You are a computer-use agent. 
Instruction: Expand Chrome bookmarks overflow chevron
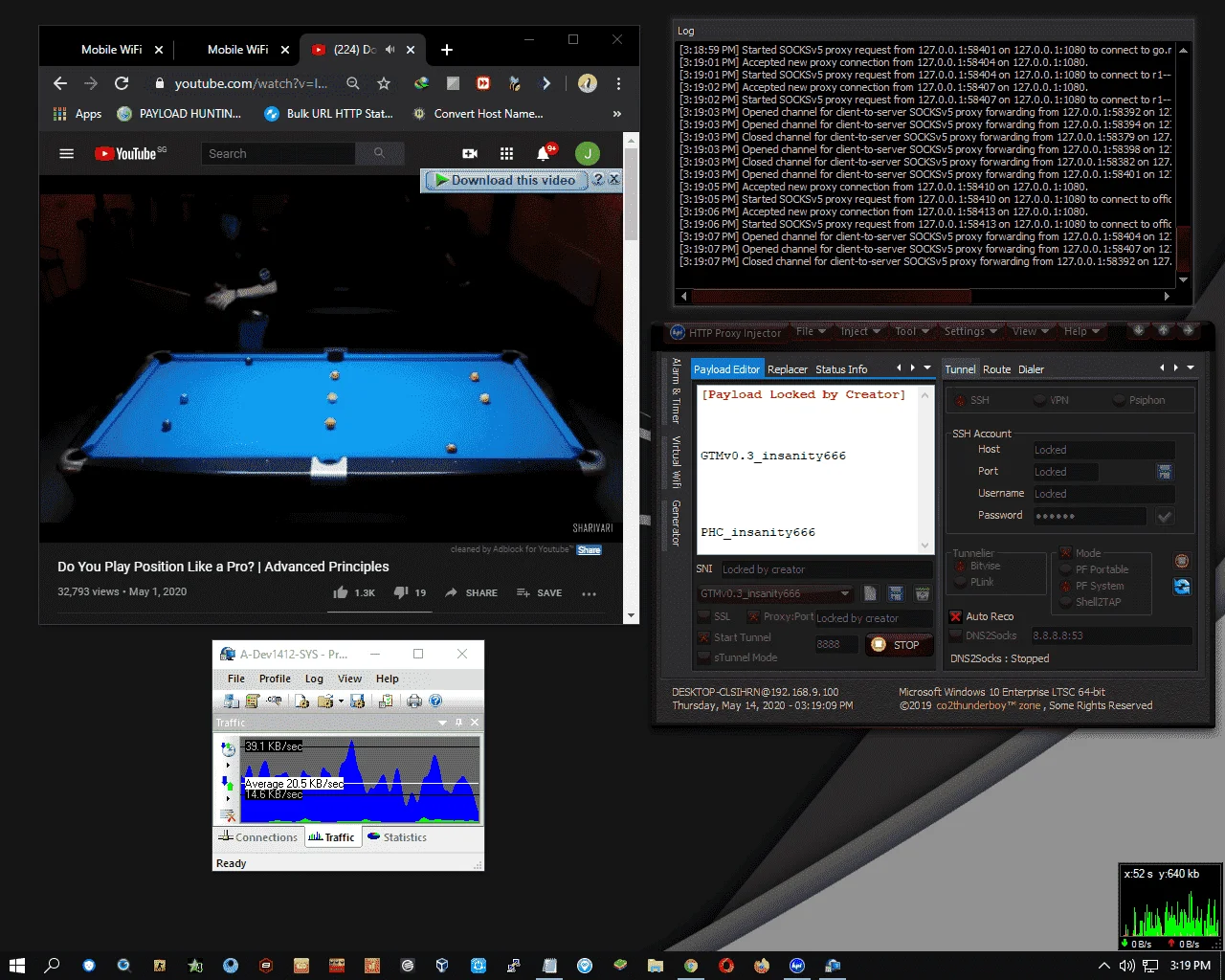(617, 114)
